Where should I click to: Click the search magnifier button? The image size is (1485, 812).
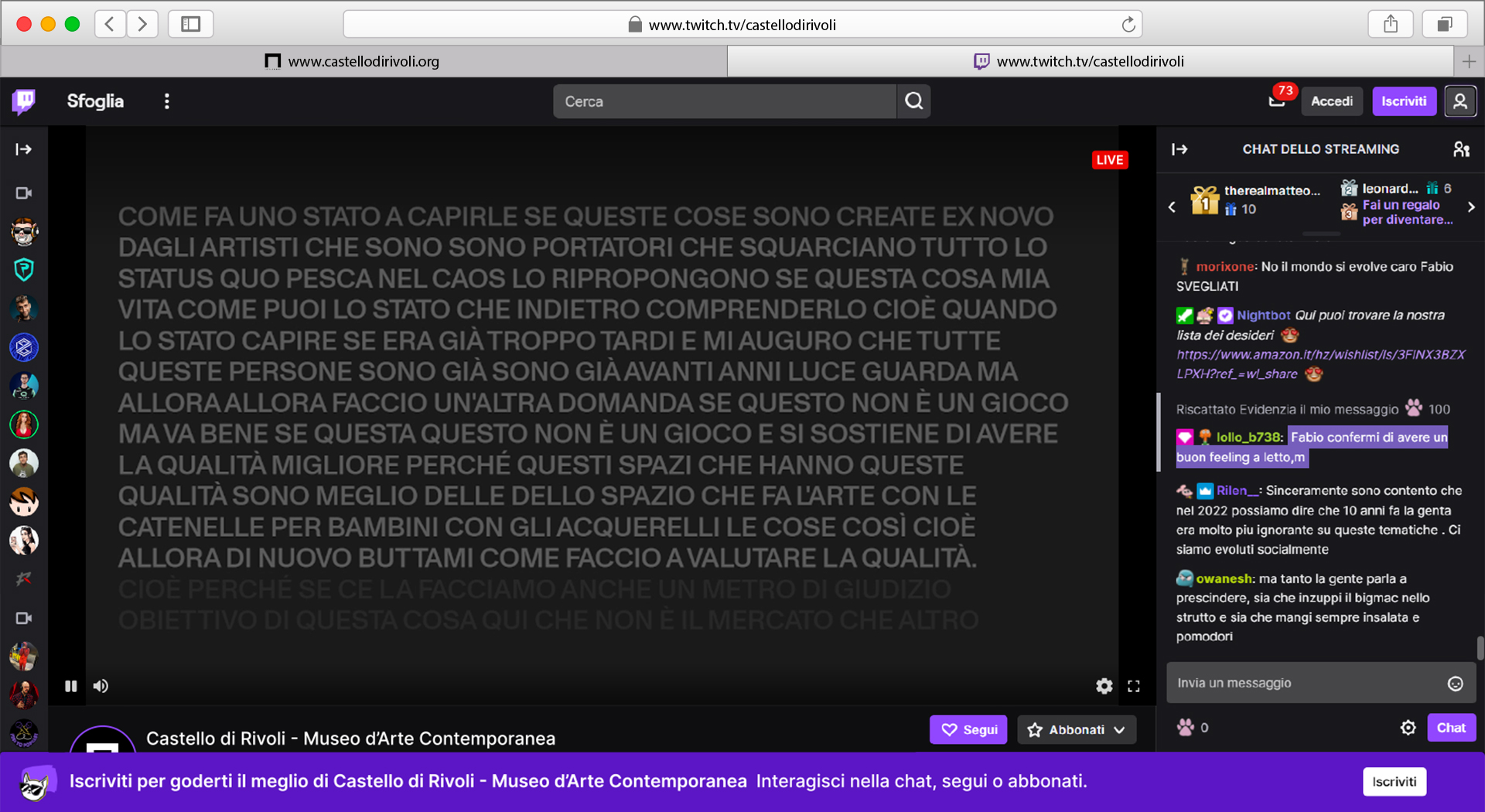click(913, 101)
